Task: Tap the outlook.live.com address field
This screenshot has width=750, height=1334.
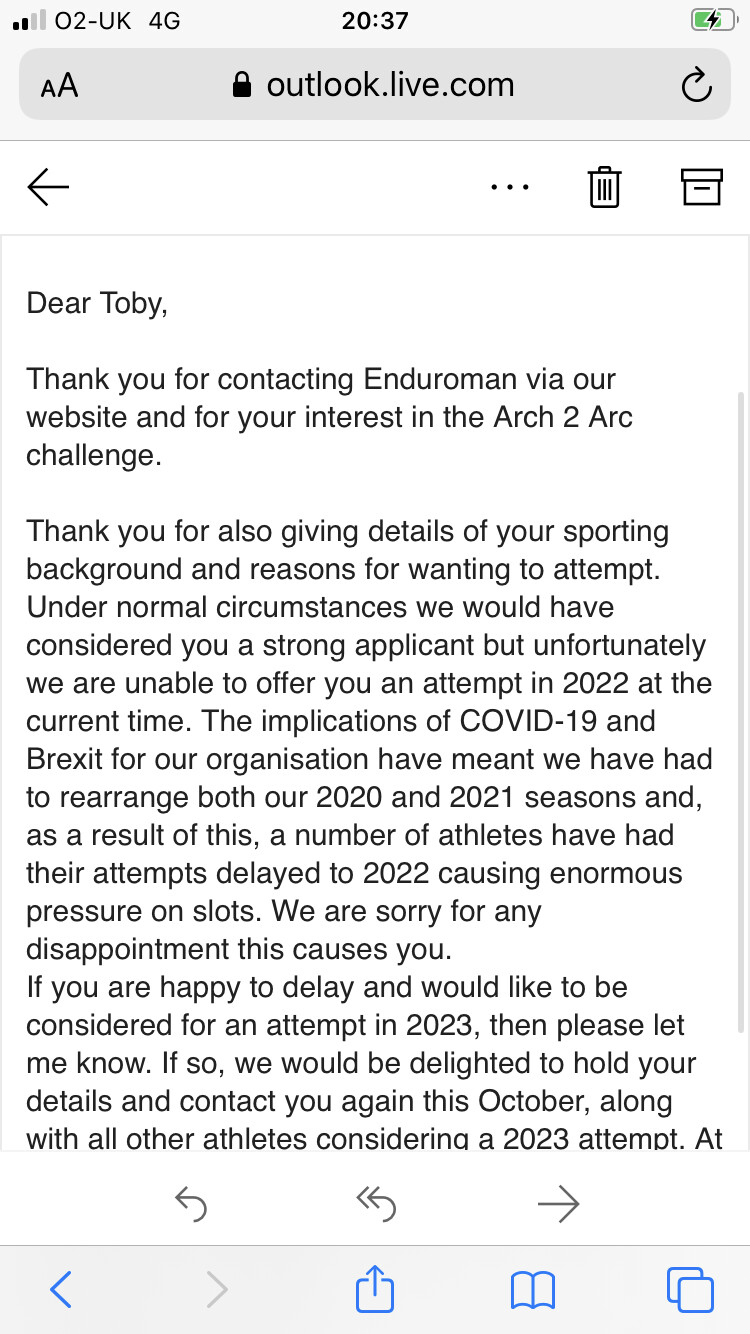Action: [390, 86]
